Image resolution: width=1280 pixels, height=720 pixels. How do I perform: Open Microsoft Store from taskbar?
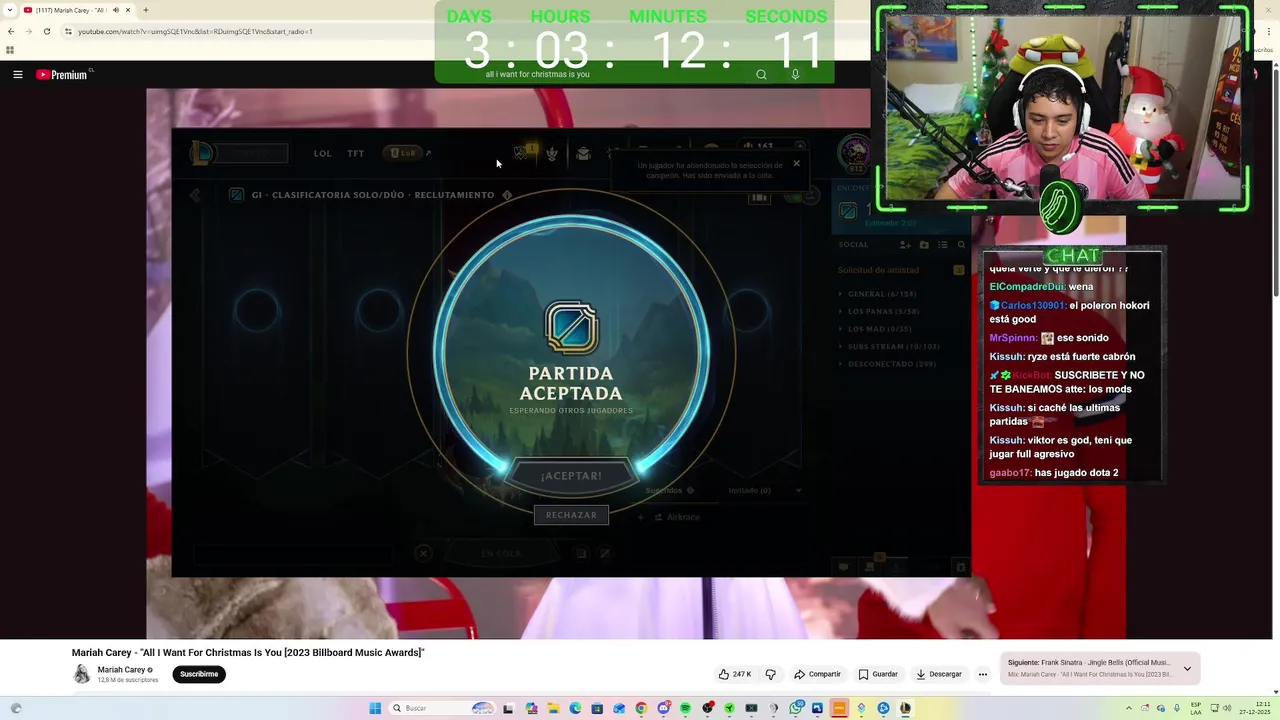pyautogui.click(x=597, y=708)
